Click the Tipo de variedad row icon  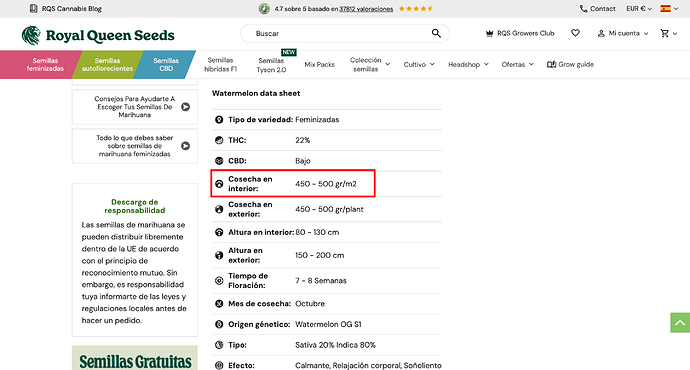coord(219,120)
